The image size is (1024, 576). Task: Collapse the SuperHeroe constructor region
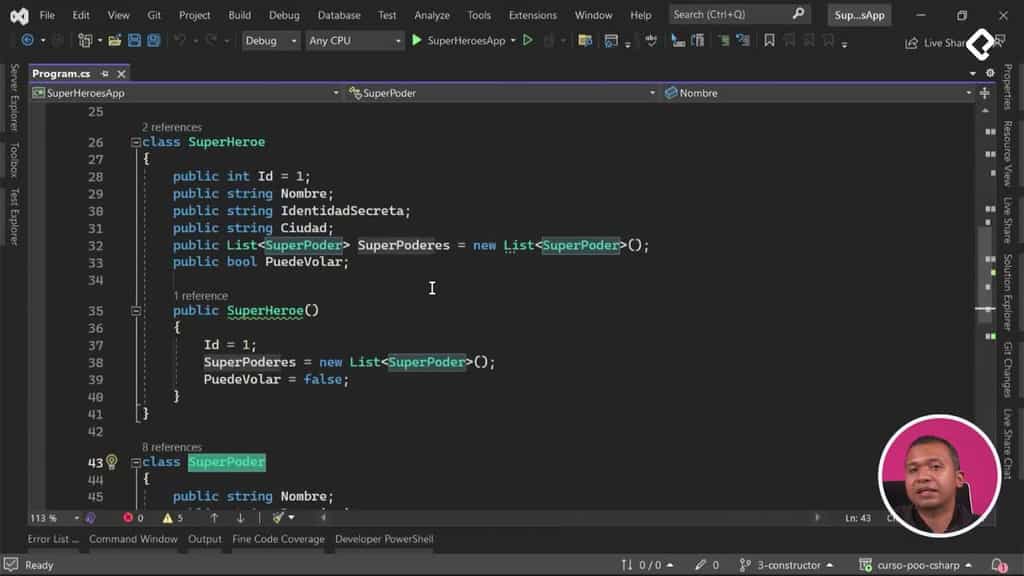[x=136, y=310]
